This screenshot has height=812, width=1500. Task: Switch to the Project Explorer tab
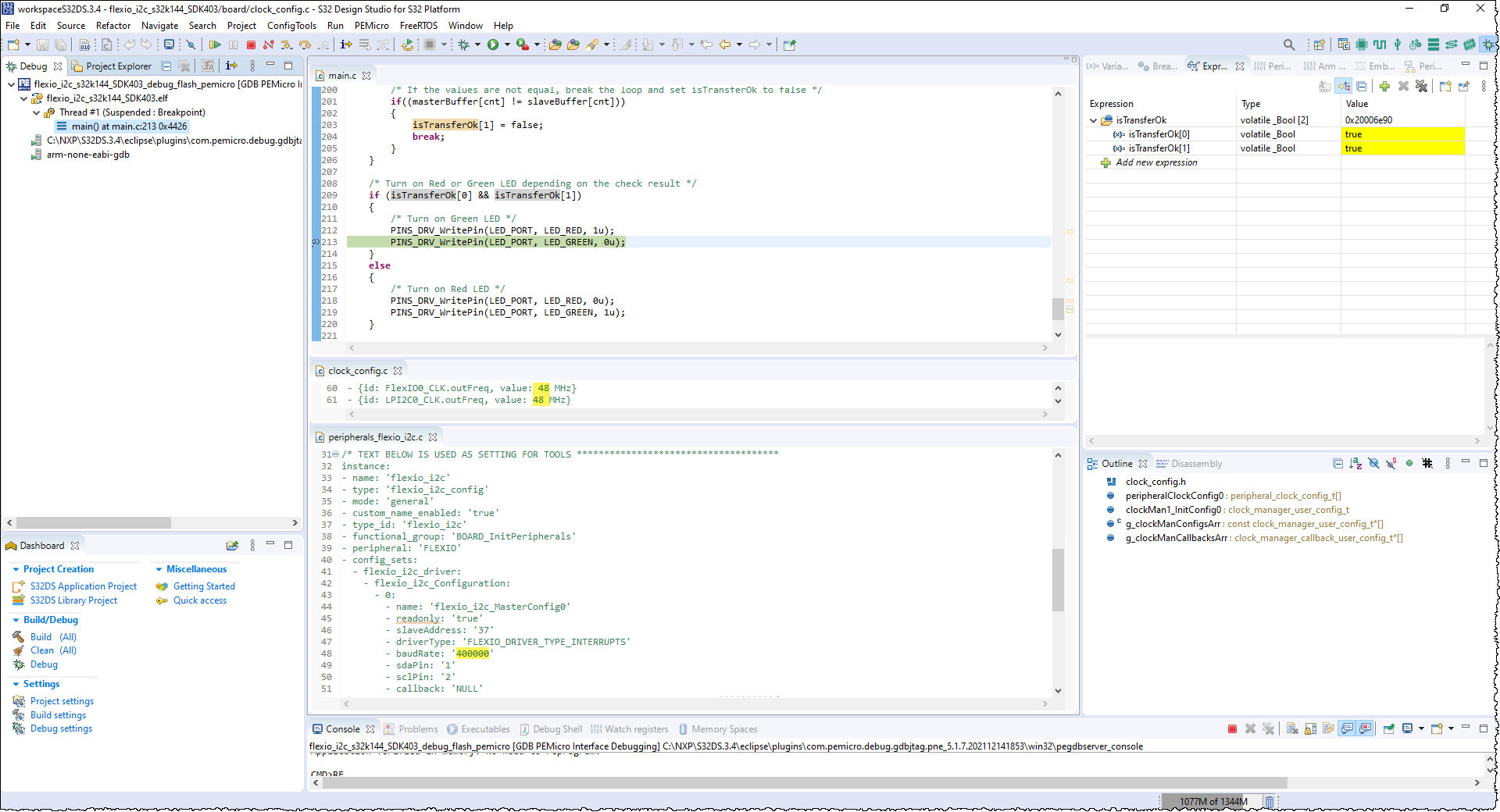(x=118, y=66)
